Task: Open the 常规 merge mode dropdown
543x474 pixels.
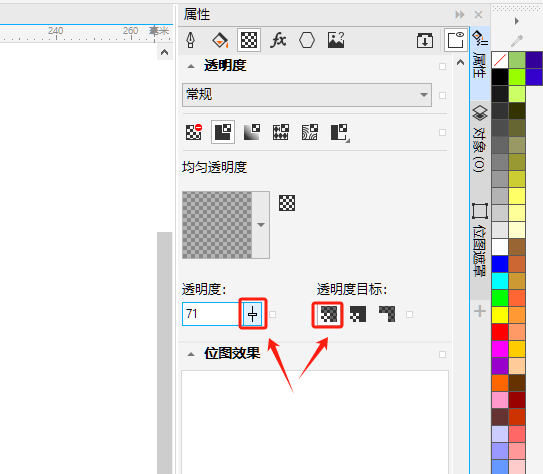Action: (x=307, y=95)
